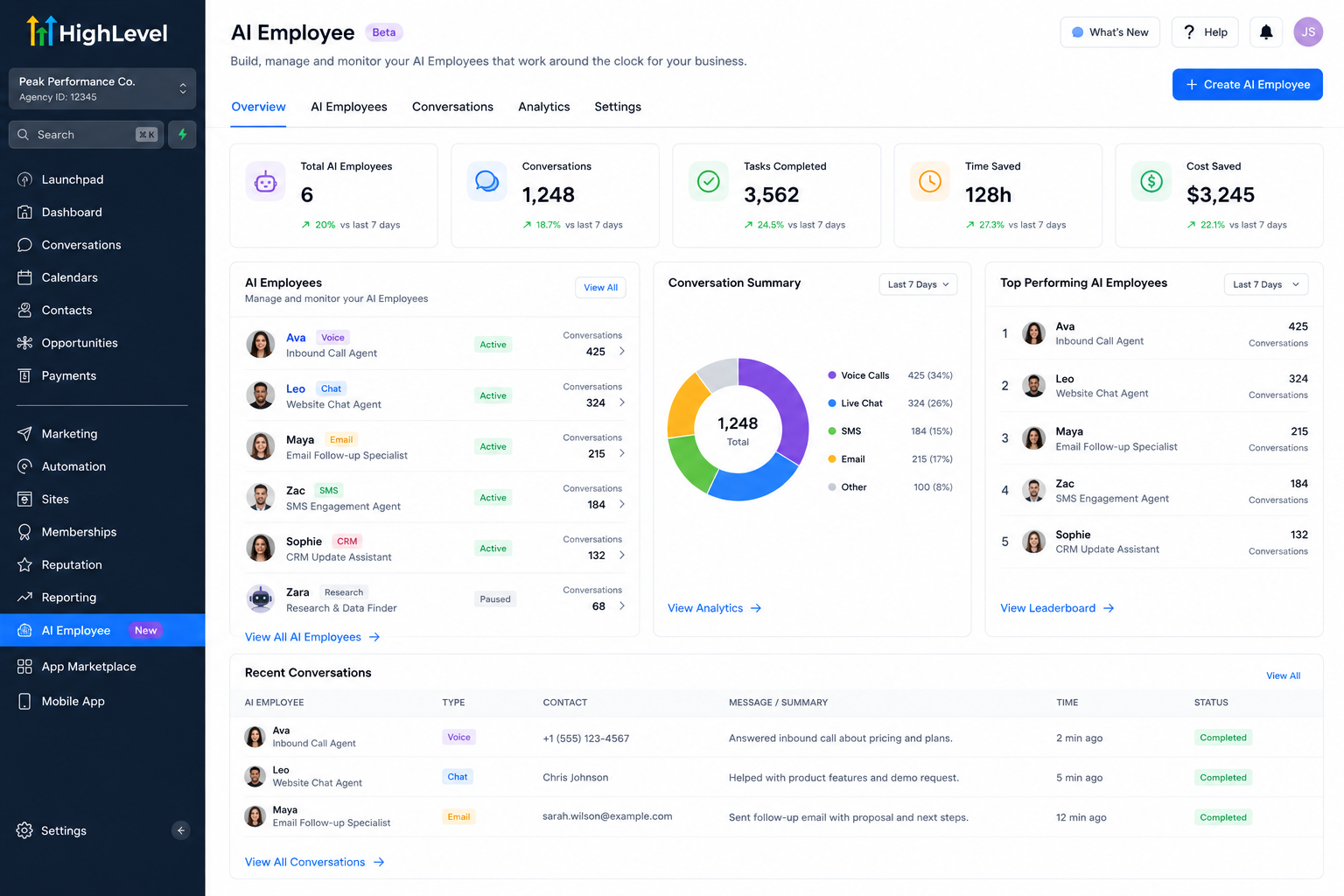Switch to the Settings tab
Image resolution: width=1344 pixels, height=896 pixels.
(x=618, y=107)
